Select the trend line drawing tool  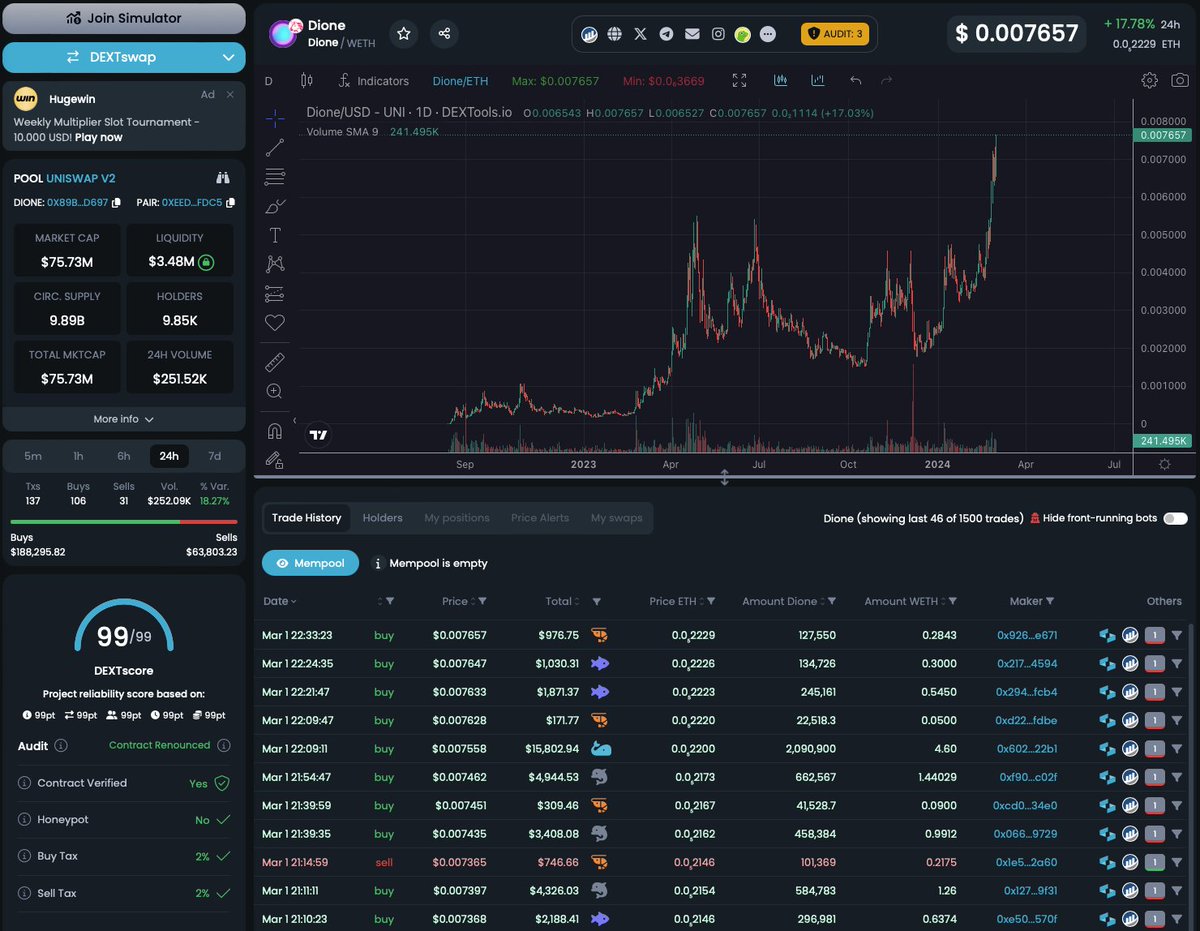(x=275, y=148)
